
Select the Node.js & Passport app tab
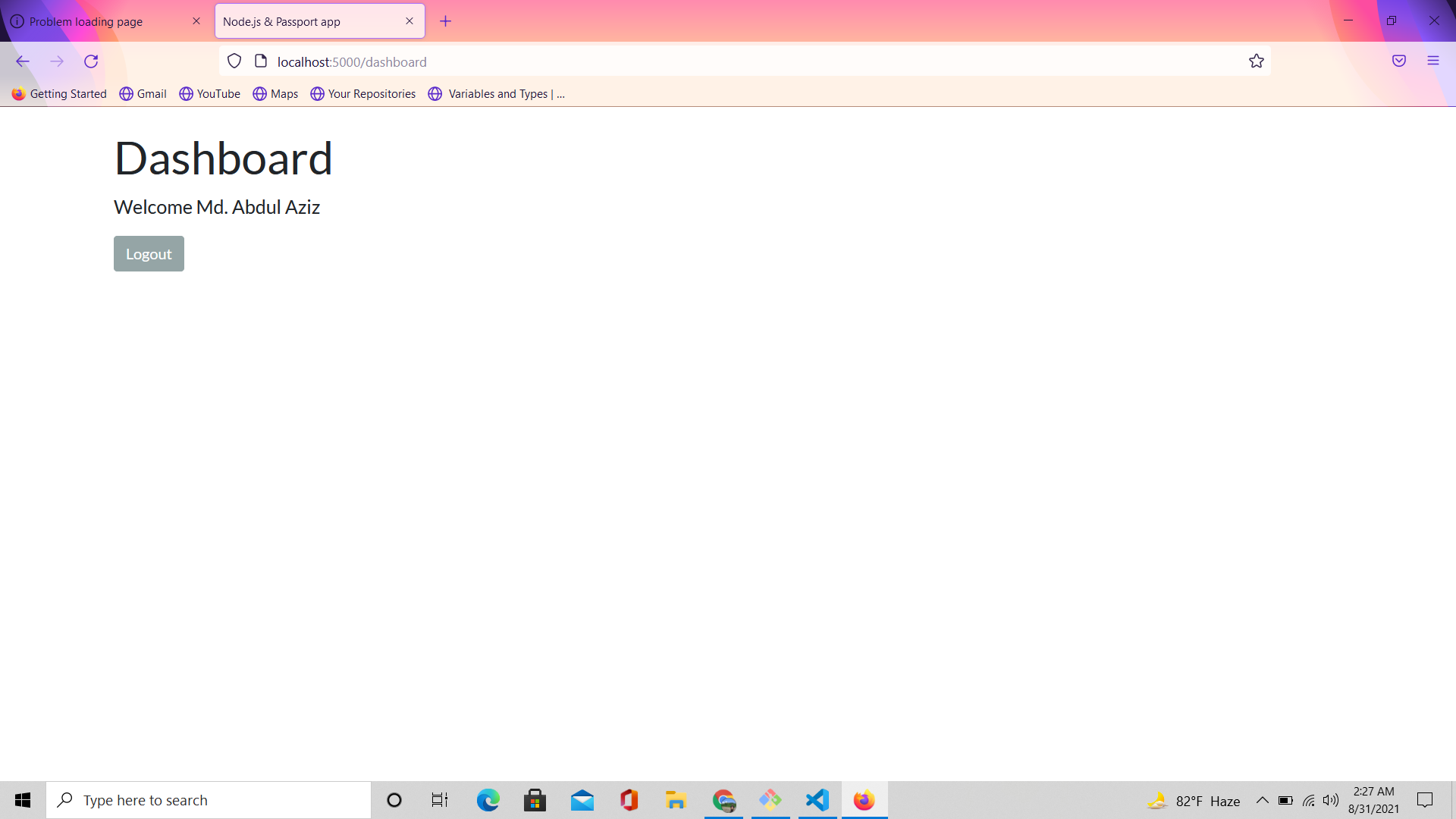[303, 21]
